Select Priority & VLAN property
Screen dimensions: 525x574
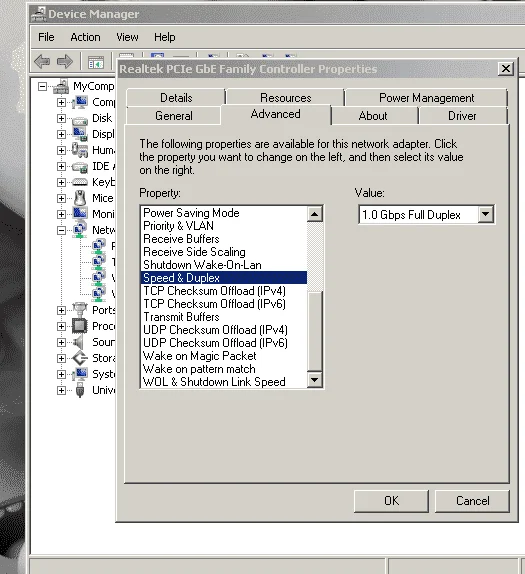pyautogui.click(x=223, y=226)
